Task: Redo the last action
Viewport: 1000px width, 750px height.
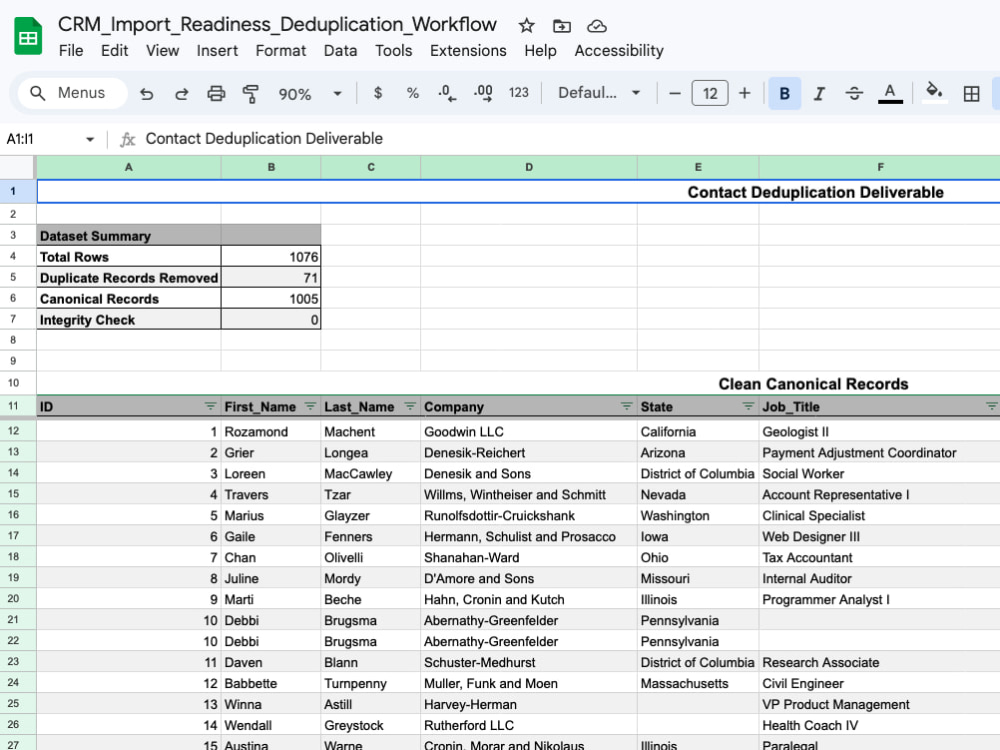Action: pyautogui.click(x=182, y=94)
